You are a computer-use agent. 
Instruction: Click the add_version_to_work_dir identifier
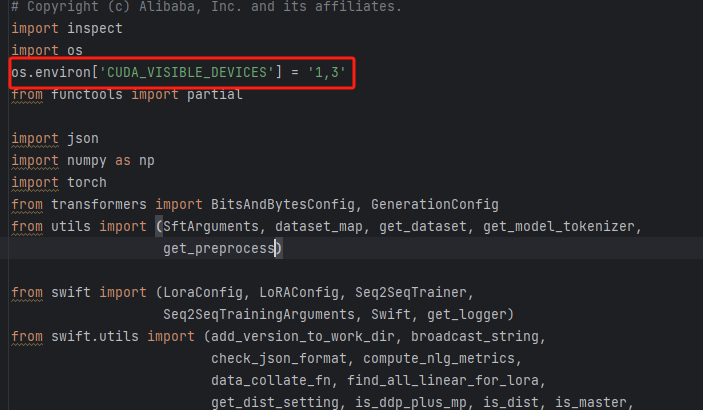tap(298, 336)
